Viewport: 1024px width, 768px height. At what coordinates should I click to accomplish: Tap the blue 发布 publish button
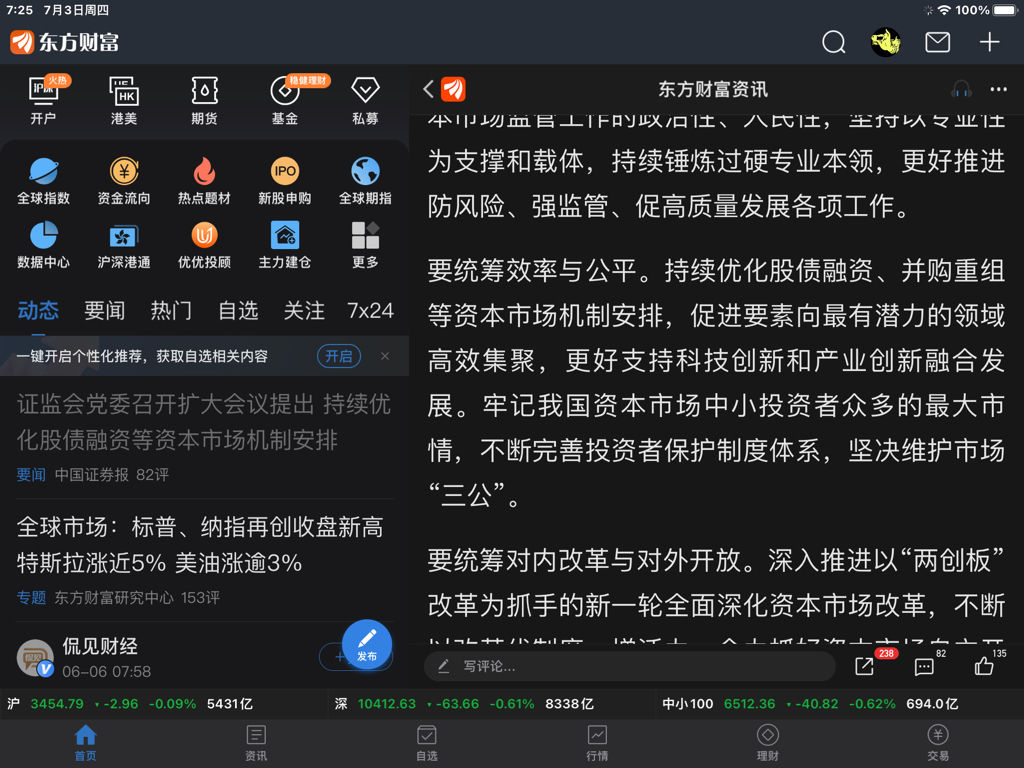[366, 645]
